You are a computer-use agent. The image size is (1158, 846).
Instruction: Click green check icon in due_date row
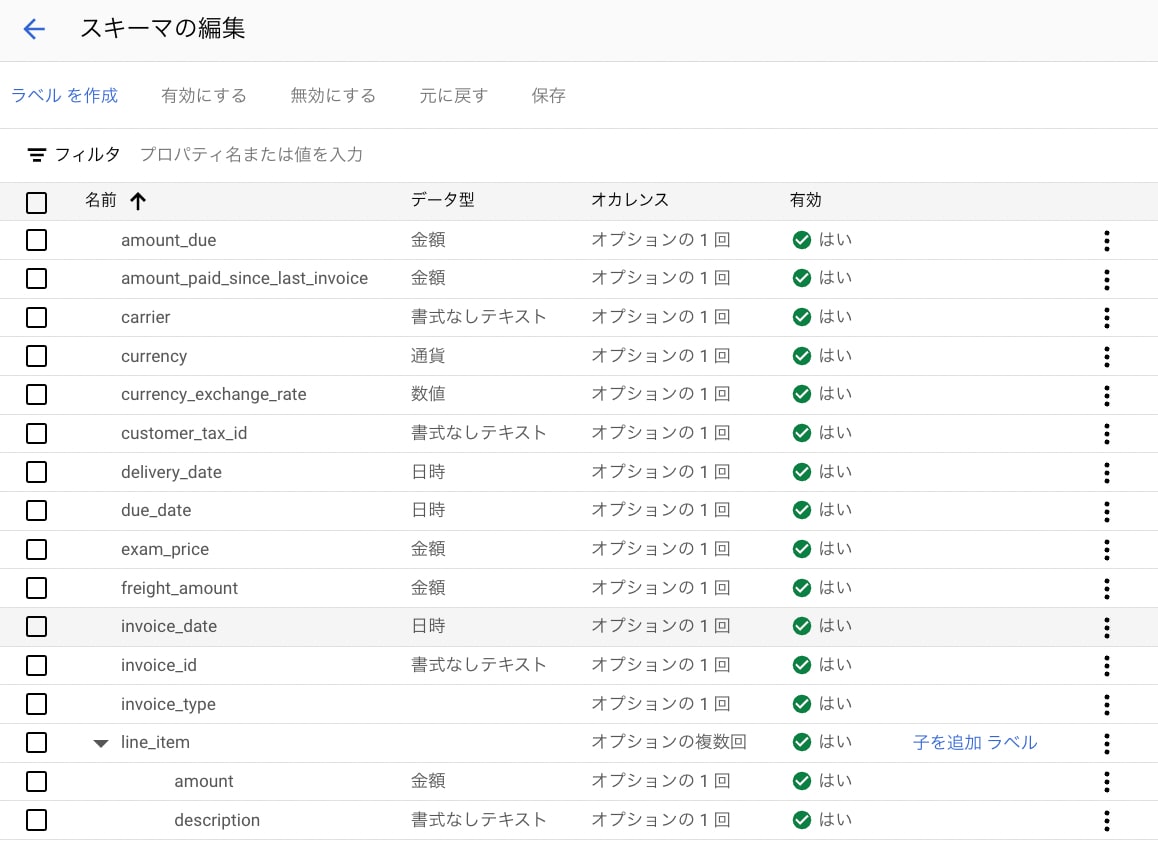tap(801, 511)
